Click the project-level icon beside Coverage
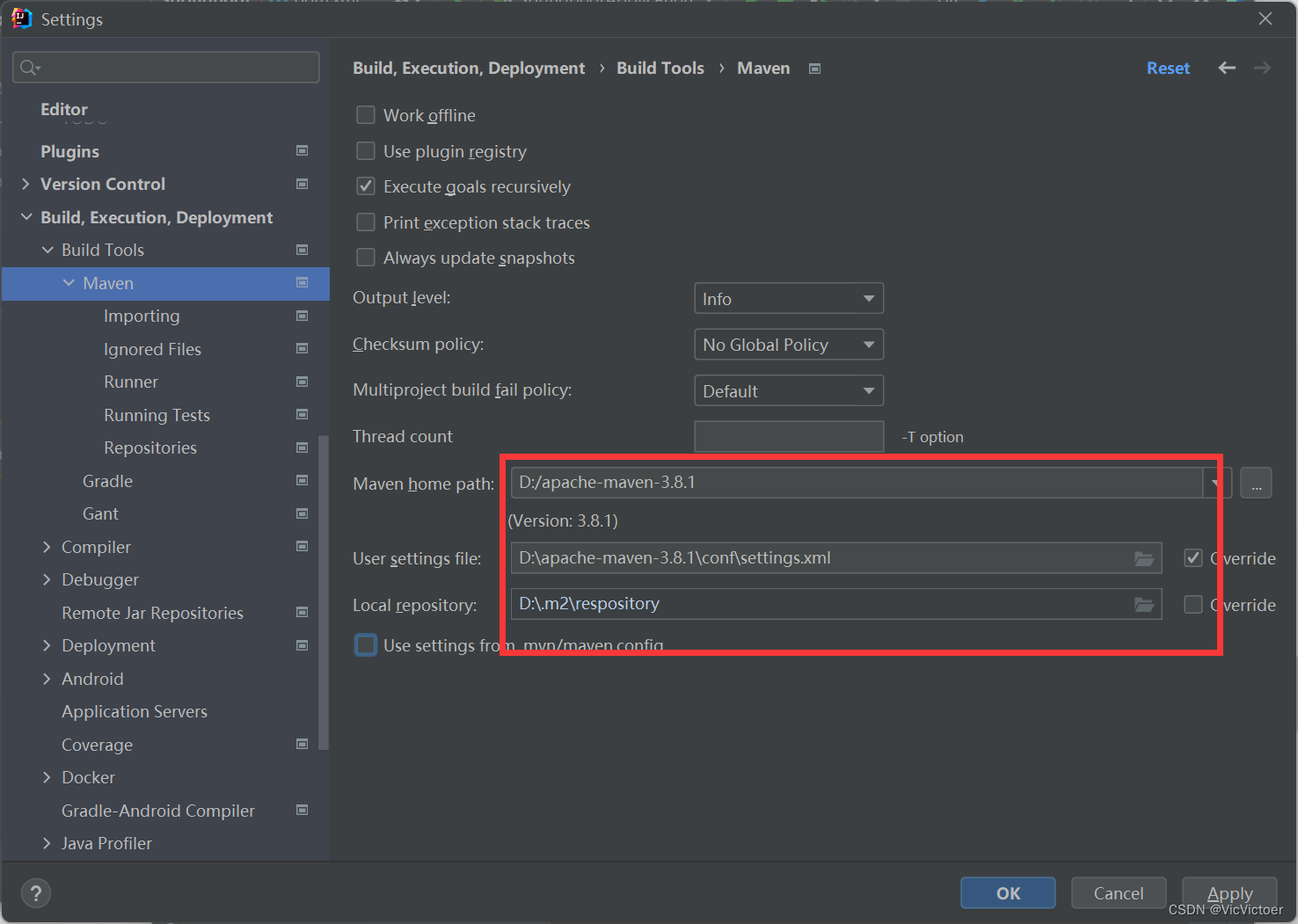The image size is (1298, 924). click(x=302, y=745)
